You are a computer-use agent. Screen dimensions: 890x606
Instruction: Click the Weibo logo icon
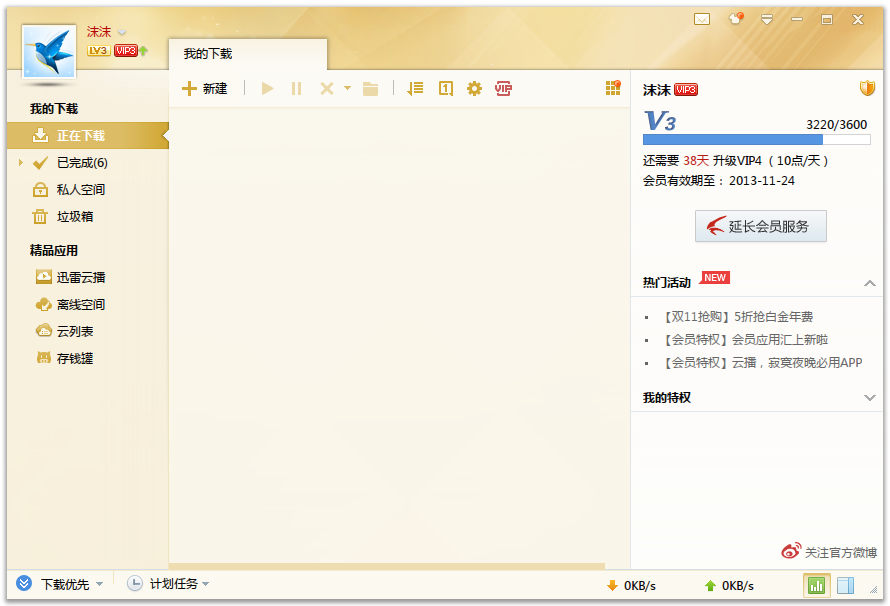click(x=791, y=550)
